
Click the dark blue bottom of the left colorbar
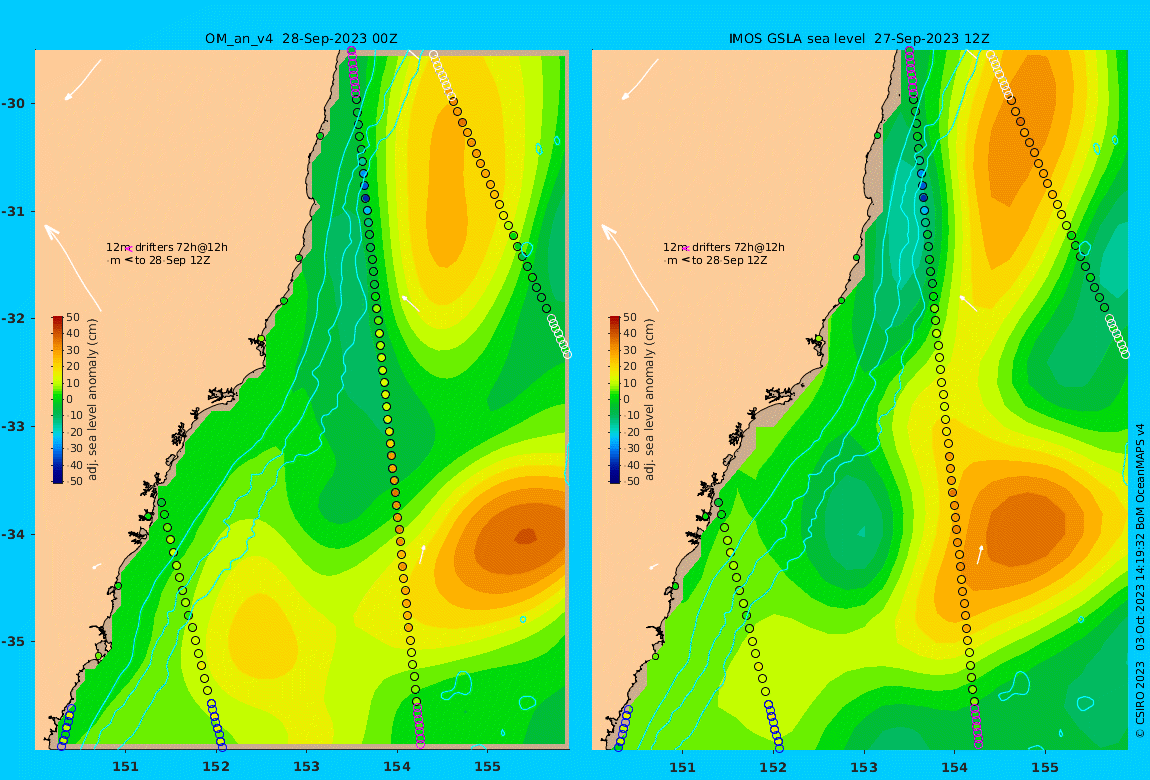coord(57,479)
